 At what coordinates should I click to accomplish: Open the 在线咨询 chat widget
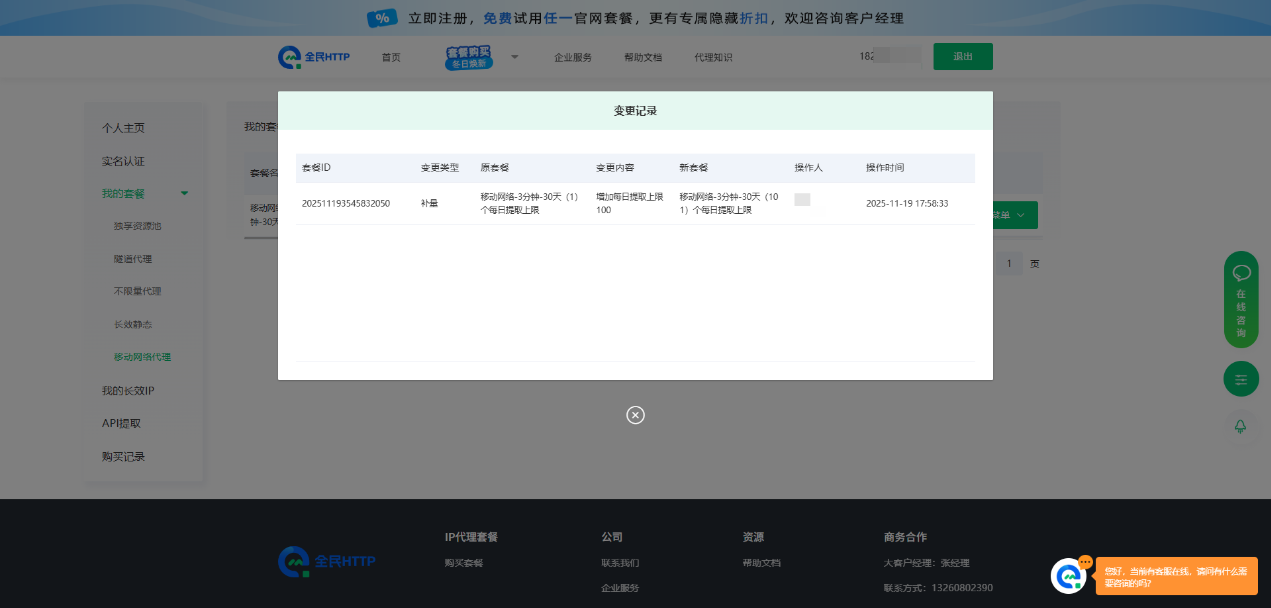(1241, 299)
